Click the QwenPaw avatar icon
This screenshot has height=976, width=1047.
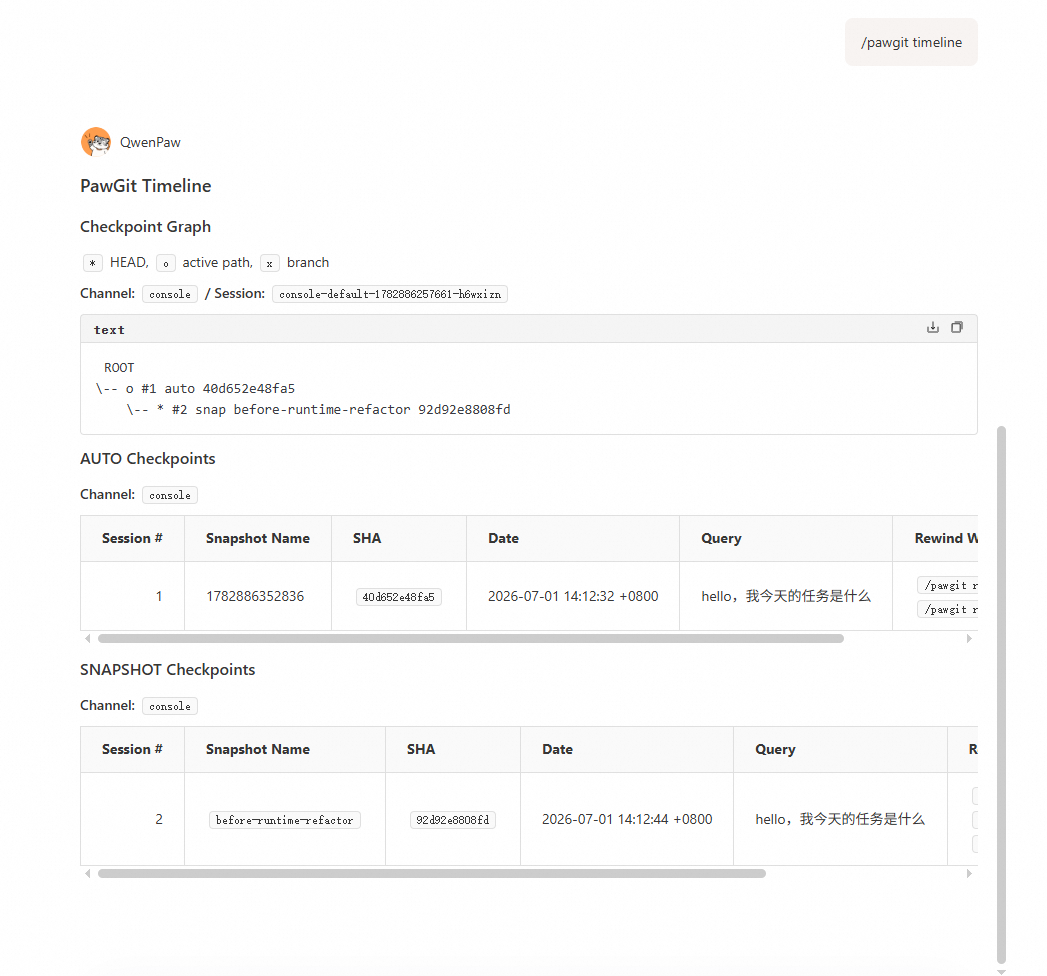click(x=96, y=142)
